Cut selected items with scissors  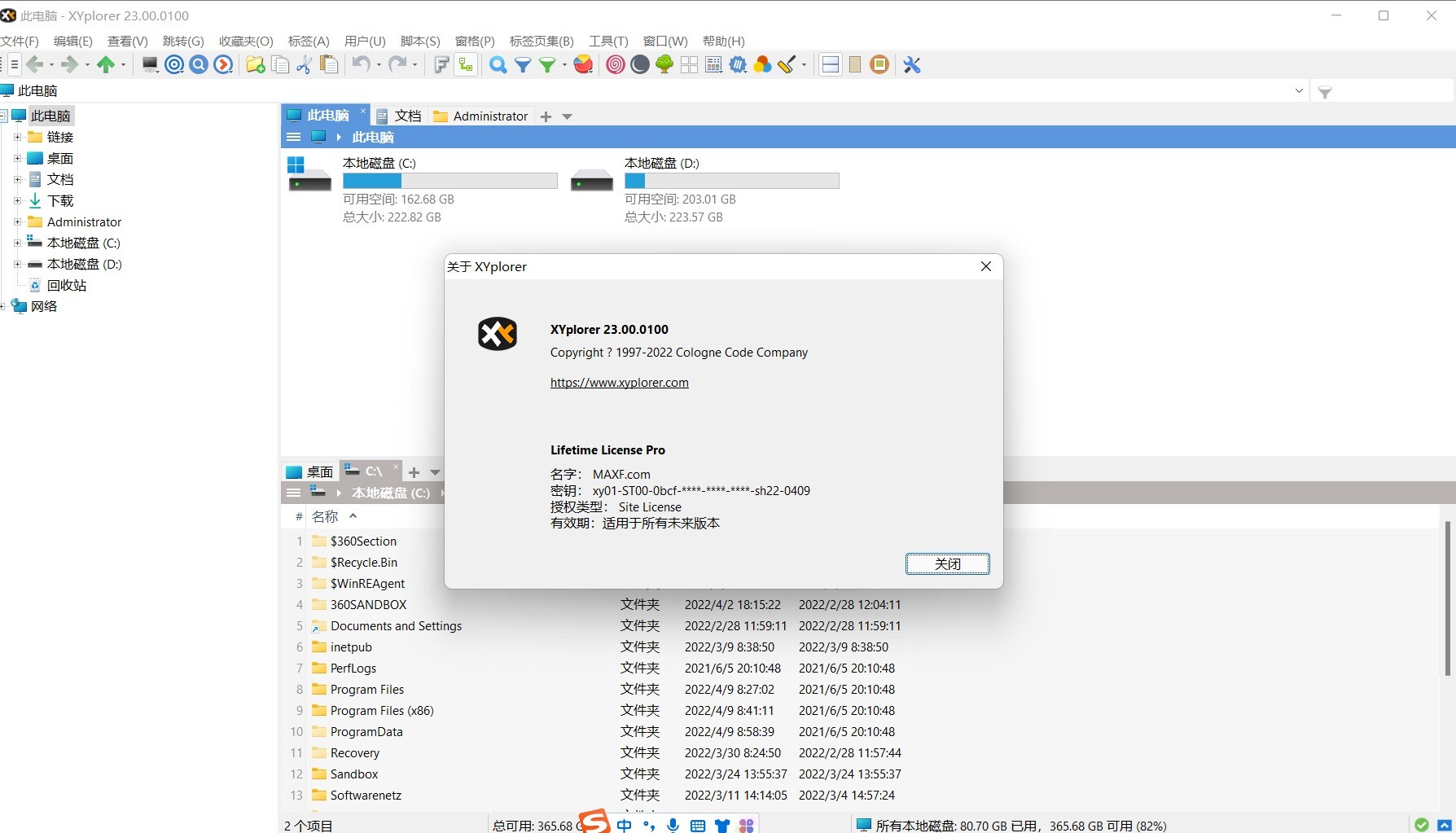[x=305, y=65]
